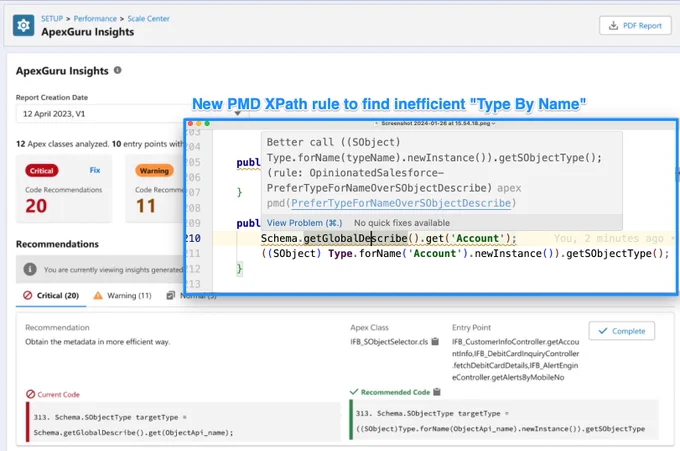Click the info icon beside ApexGuru Insights
The image size is (680, 451).
118,70
